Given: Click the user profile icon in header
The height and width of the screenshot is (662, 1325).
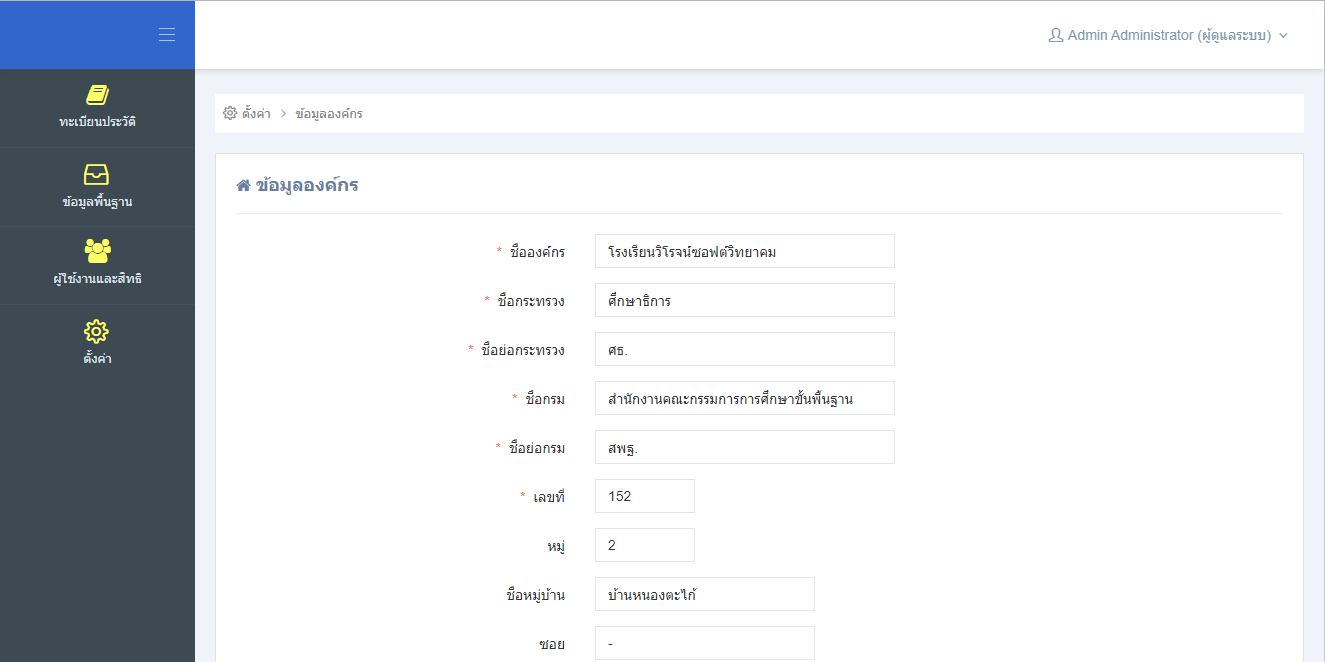Looking at the screenshot, I should pos(1055,35).
